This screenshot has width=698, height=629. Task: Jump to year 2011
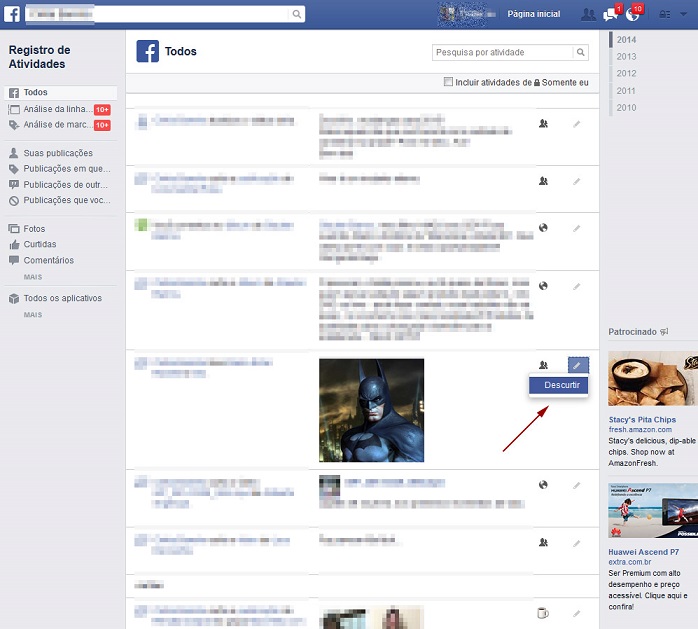[626, 91]
